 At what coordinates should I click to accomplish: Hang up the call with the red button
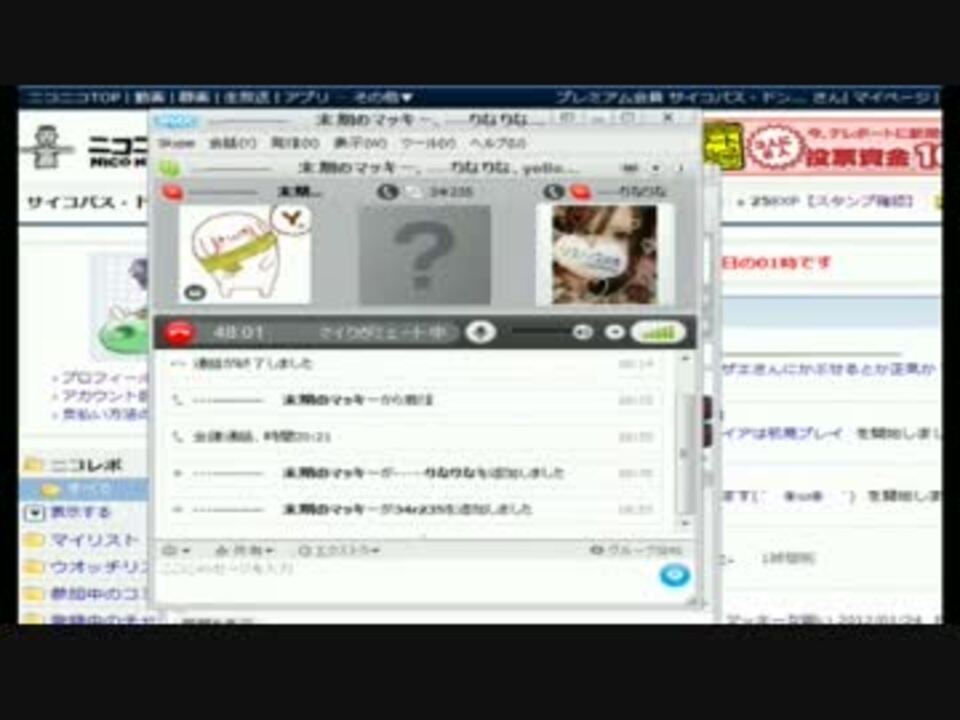click(x=179, y=332)
